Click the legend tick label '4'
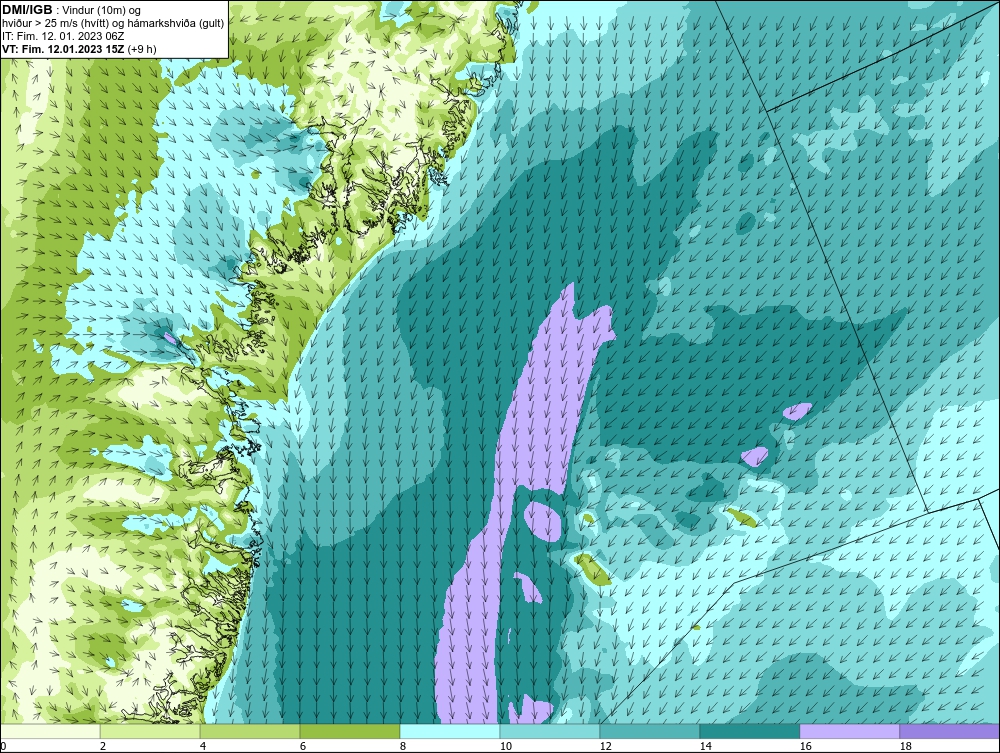Screen dimensions: 1000x753 203,746
